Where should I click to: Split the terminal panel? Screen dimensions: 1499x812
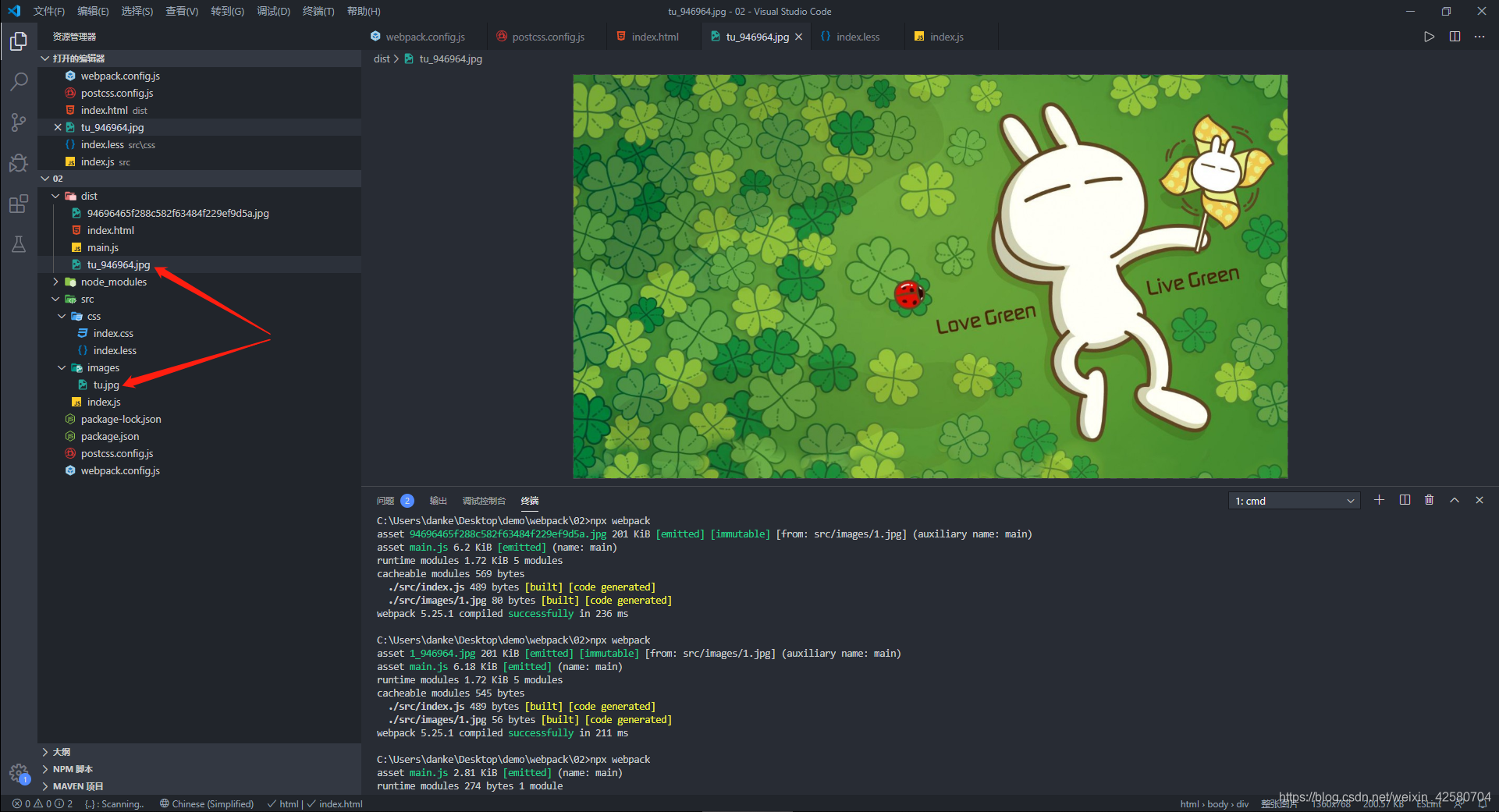coord(1405,500)
